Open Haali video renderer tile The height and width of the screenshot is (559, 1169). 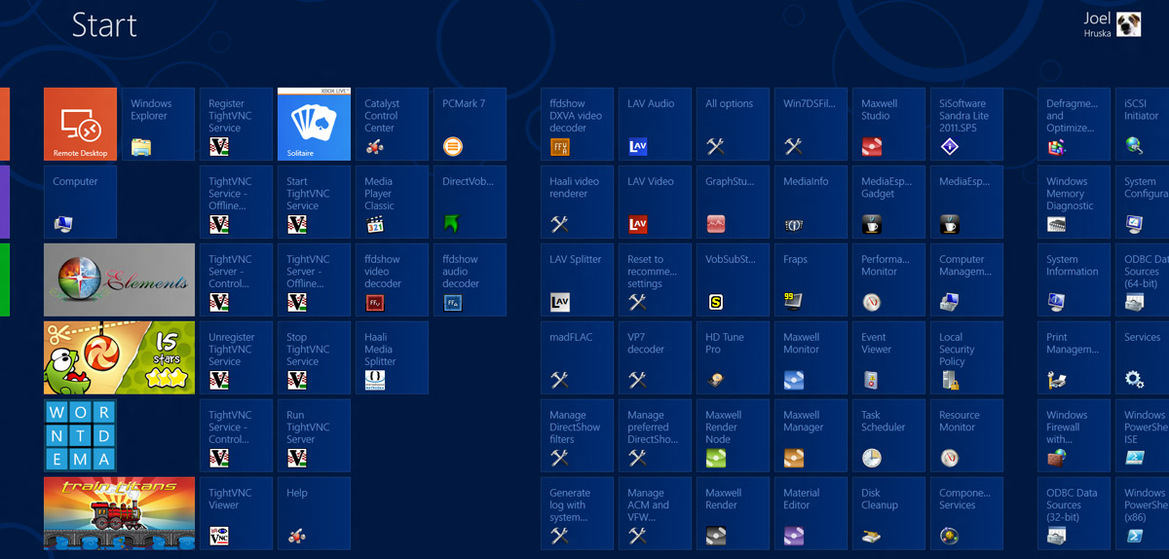tap(577, 202)
